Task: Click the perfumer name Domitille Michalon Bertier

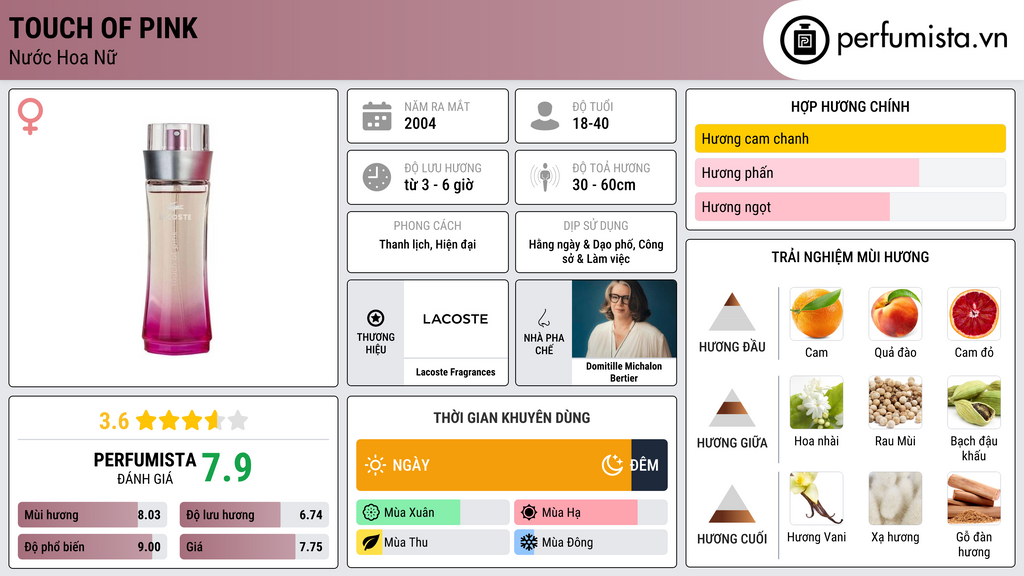Action: pos(624,372)
